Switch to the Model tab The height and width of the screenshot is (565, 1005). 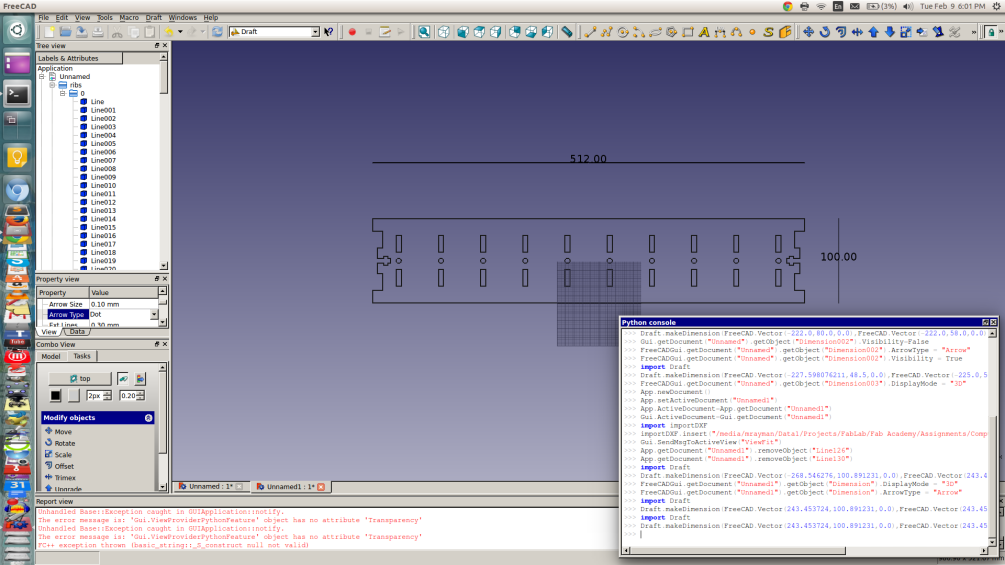51,356
